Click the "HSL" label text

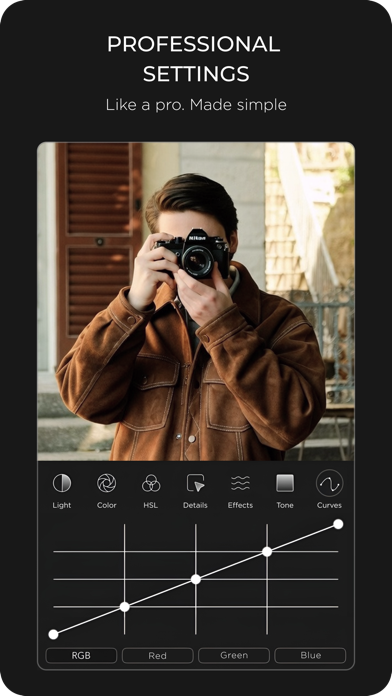pos(151,505)
